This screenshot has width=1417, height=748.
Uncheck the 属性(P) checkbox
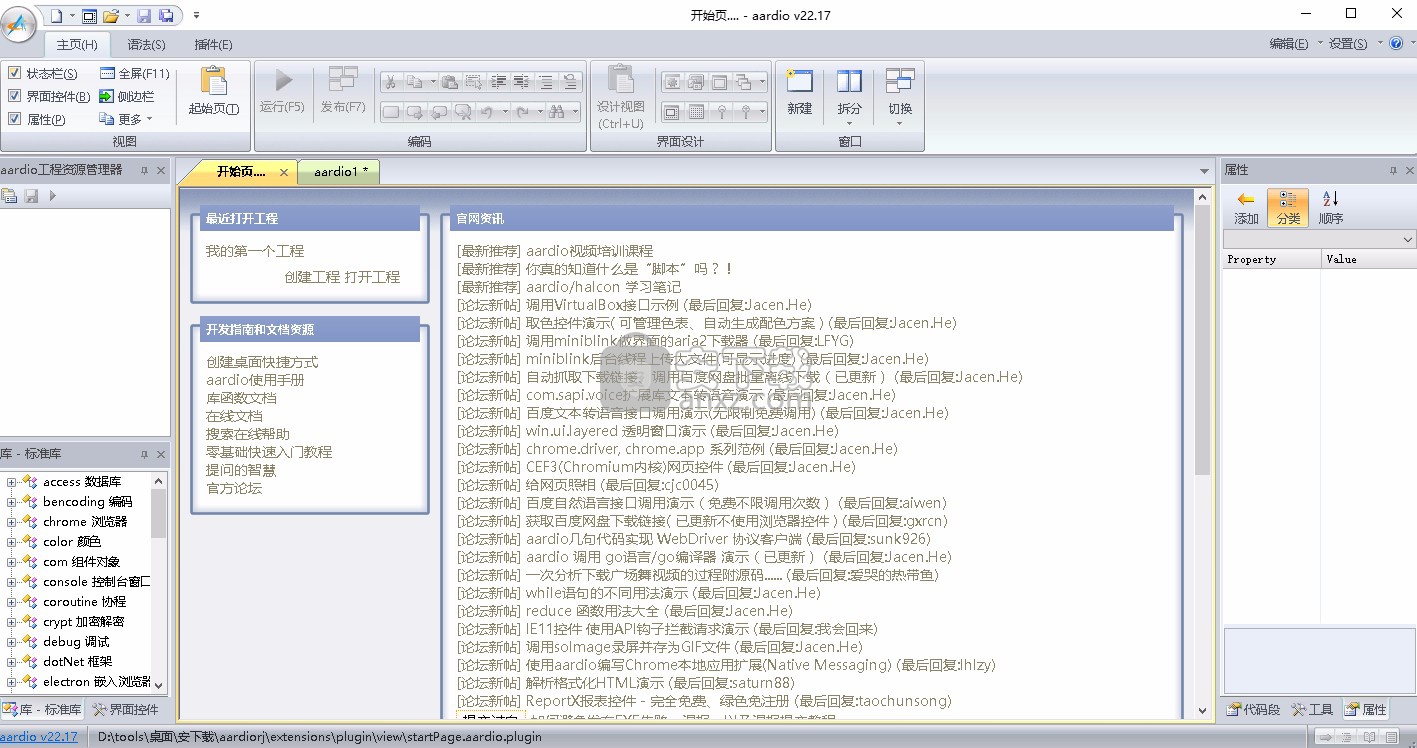pos(14,119)
